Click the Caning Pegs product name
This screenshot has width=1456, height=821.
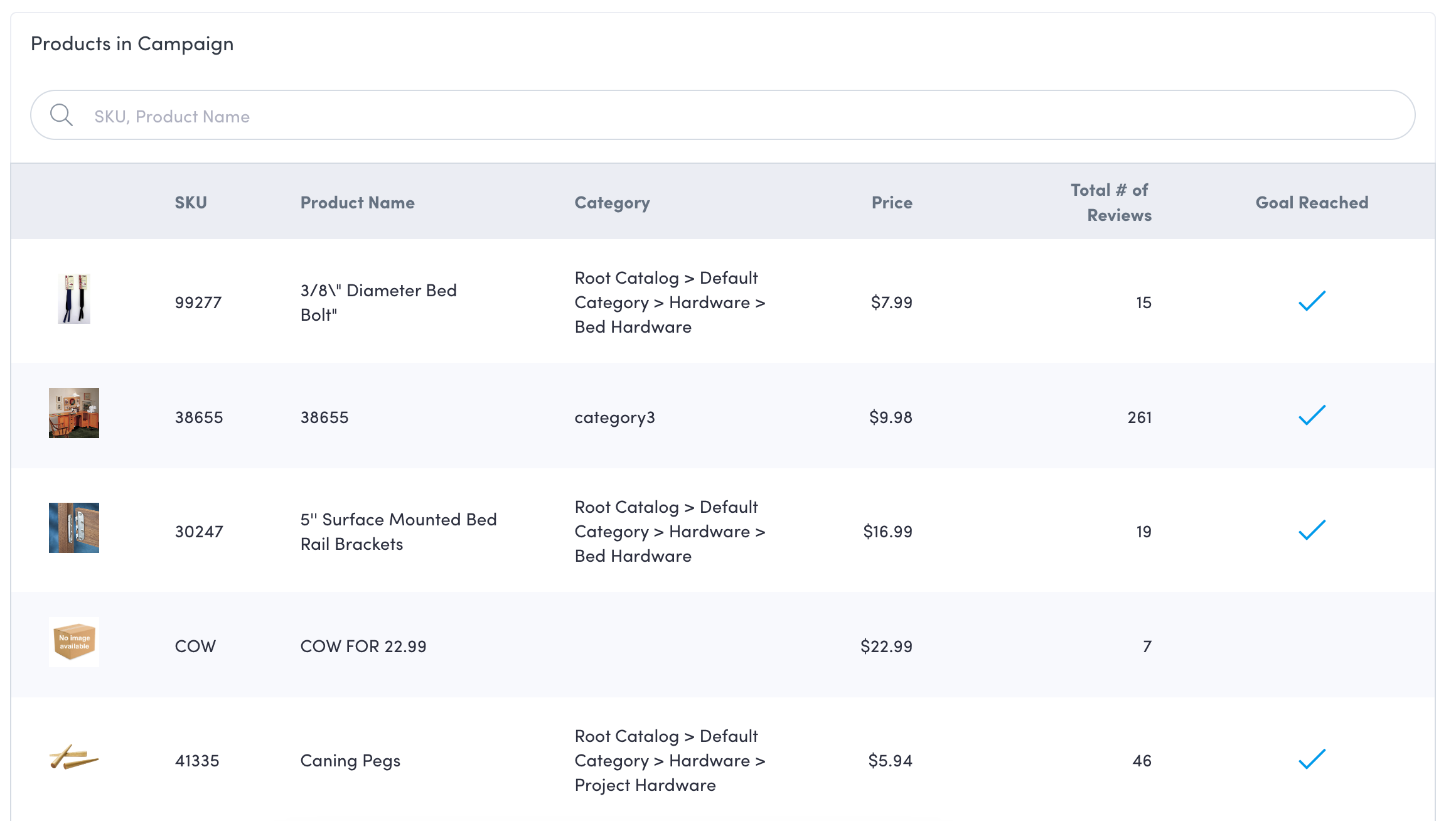click(350, 761)
